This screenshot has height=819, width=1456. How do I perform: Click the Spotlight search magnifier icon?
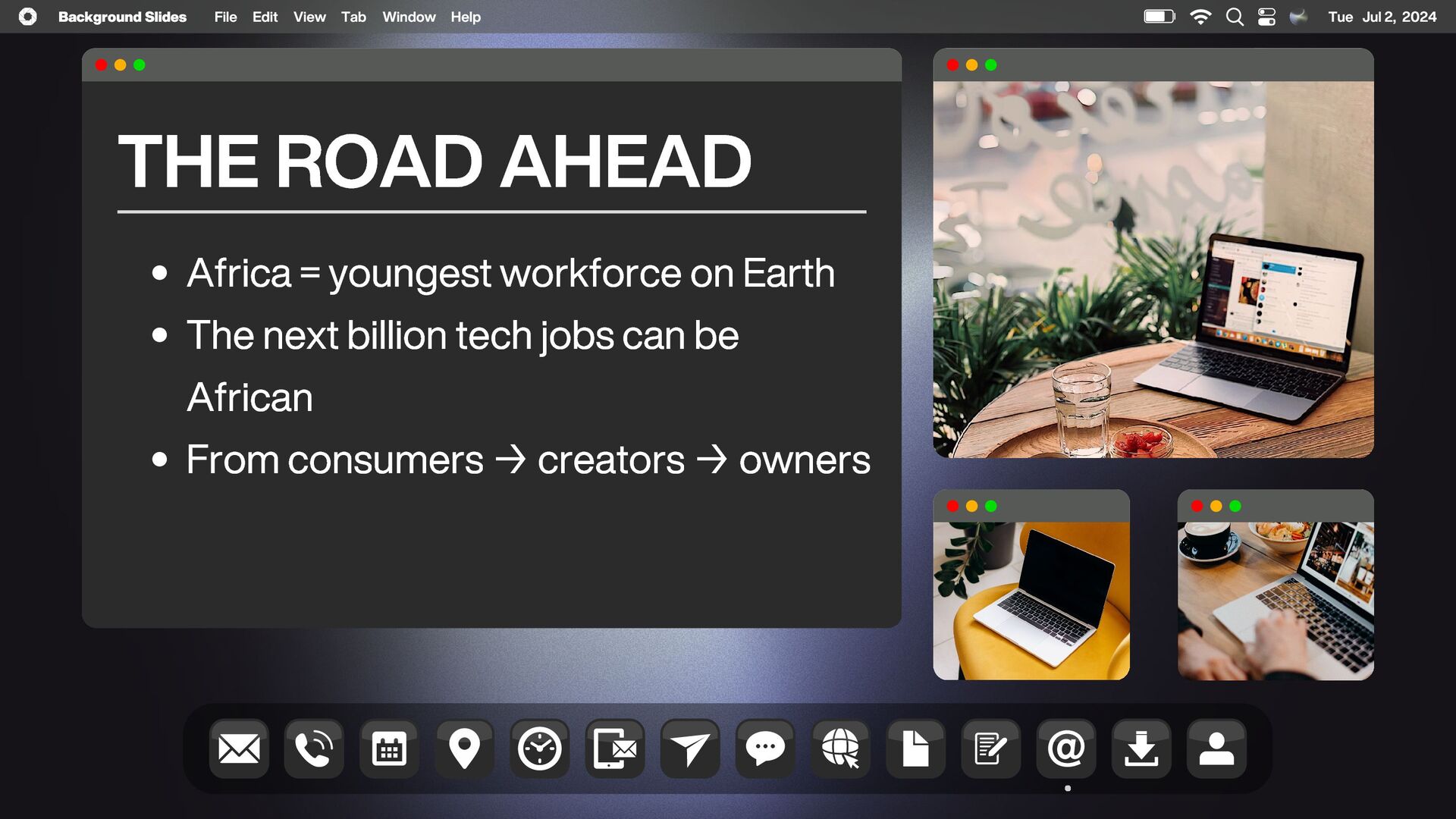[x=1235, y=17]
